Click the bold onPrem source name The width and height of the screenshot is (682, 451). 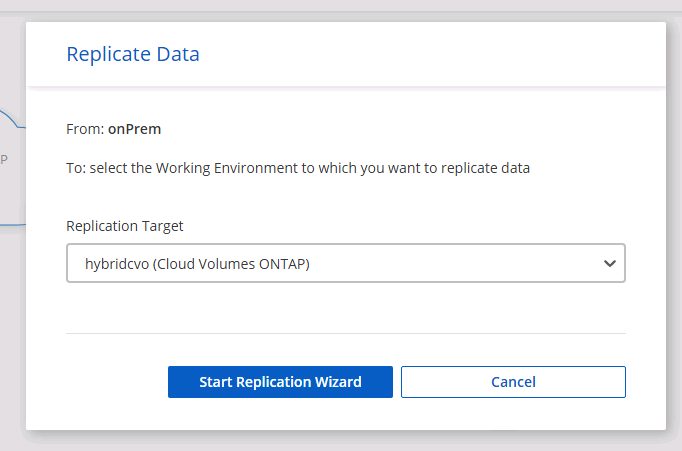pos(134,129)
